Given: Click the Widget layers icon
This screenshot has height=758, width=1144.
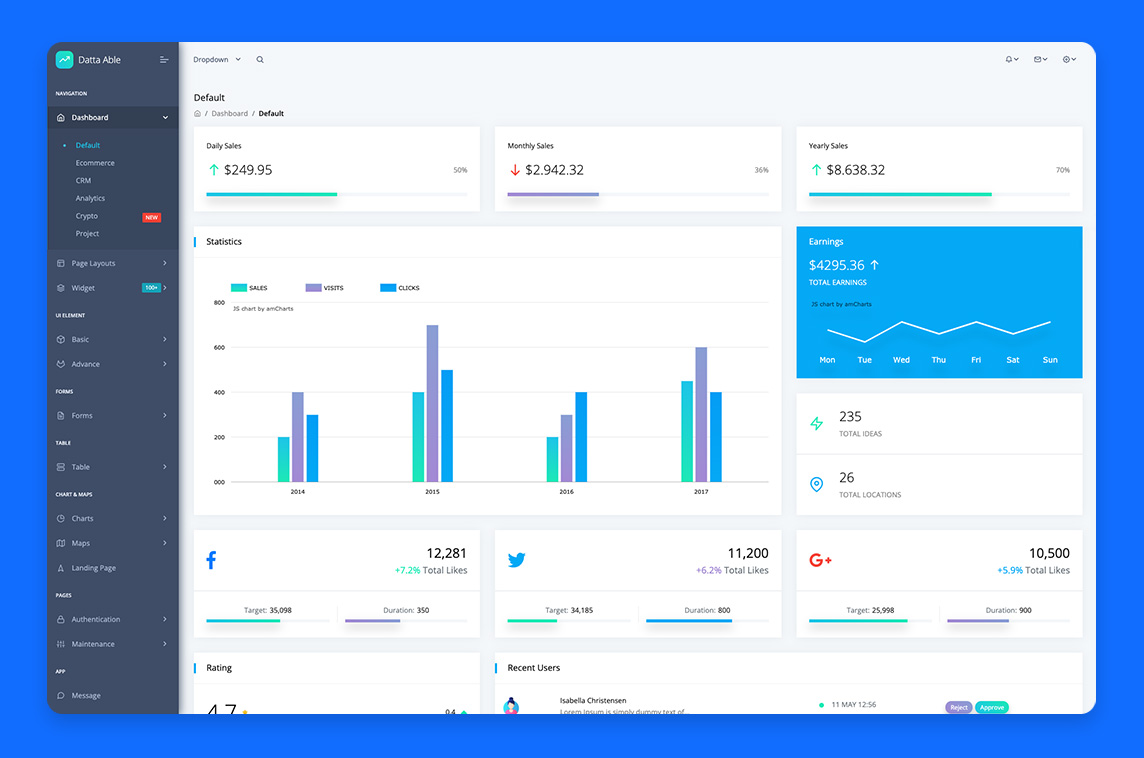Looking at the screenshot, I should click(61, 288).
